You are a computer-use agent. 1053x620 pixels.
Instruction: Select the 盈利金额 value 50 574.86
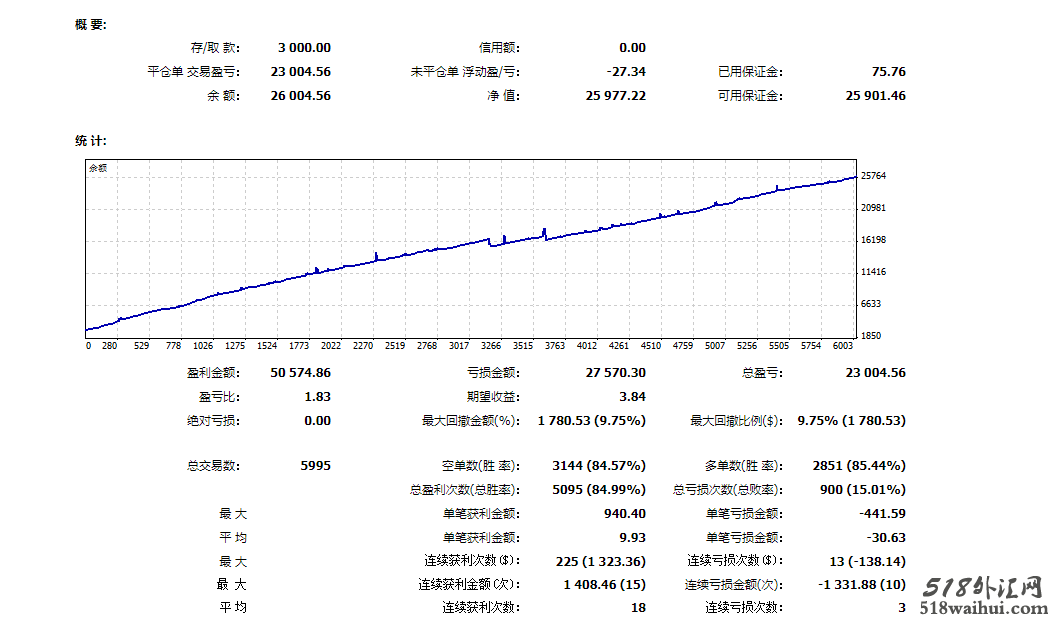click(300, 372)
